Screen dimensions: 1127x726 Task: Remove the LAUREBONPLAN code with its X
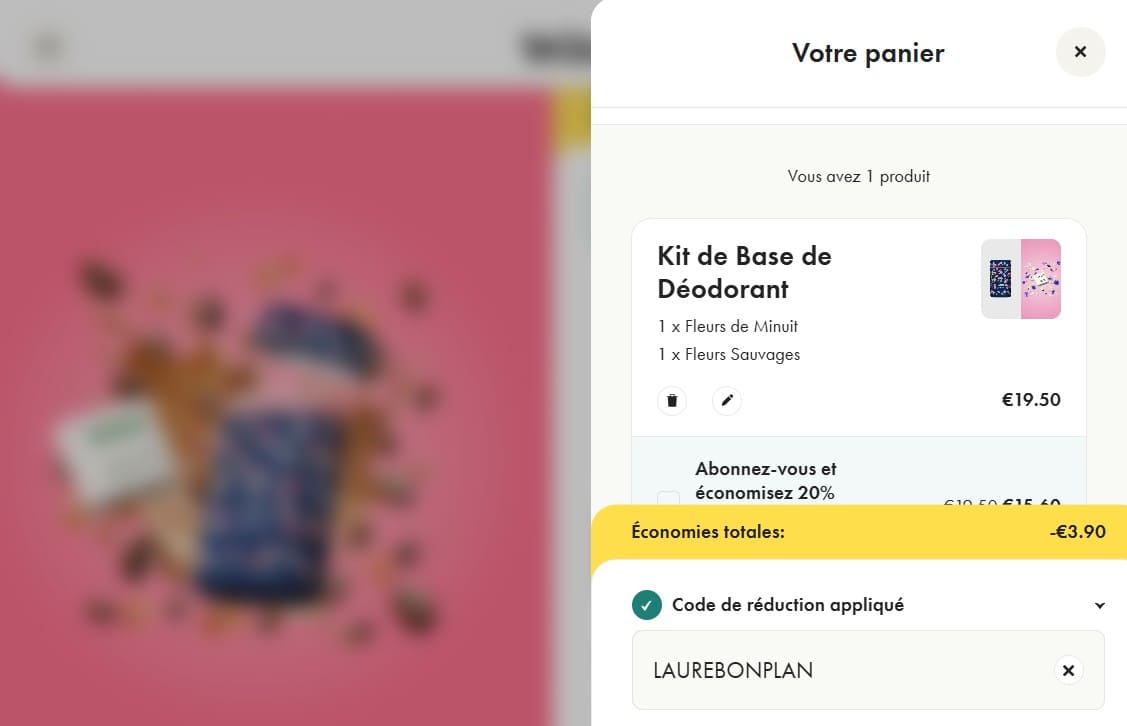[x=1068, y=670]
